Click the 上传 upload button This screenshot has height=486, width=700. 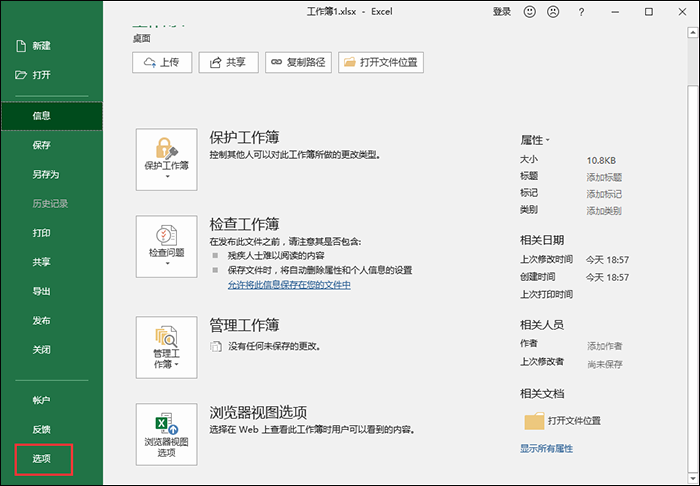tap(162, 62)
